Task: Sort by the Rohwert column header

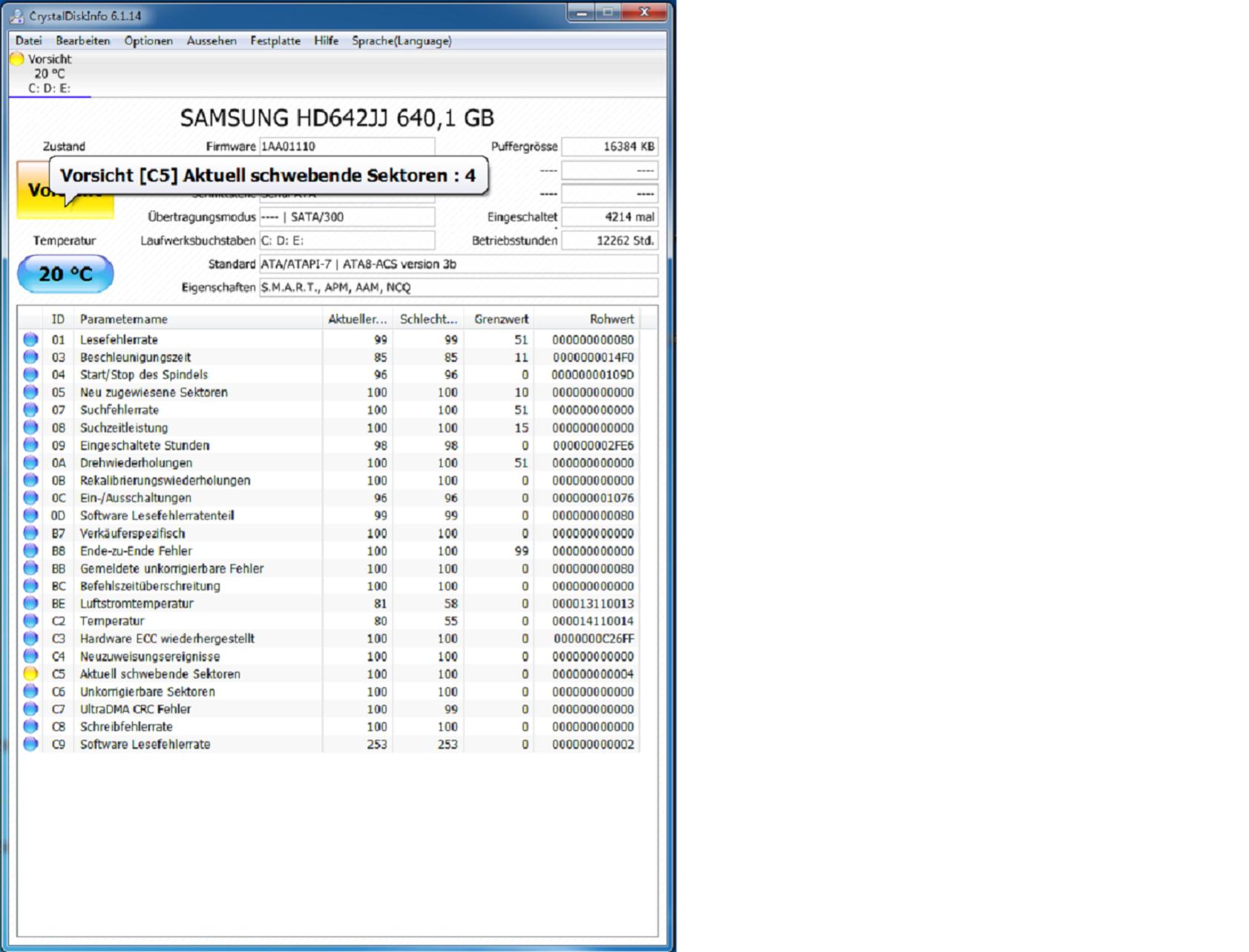Action: coord(586,319)
